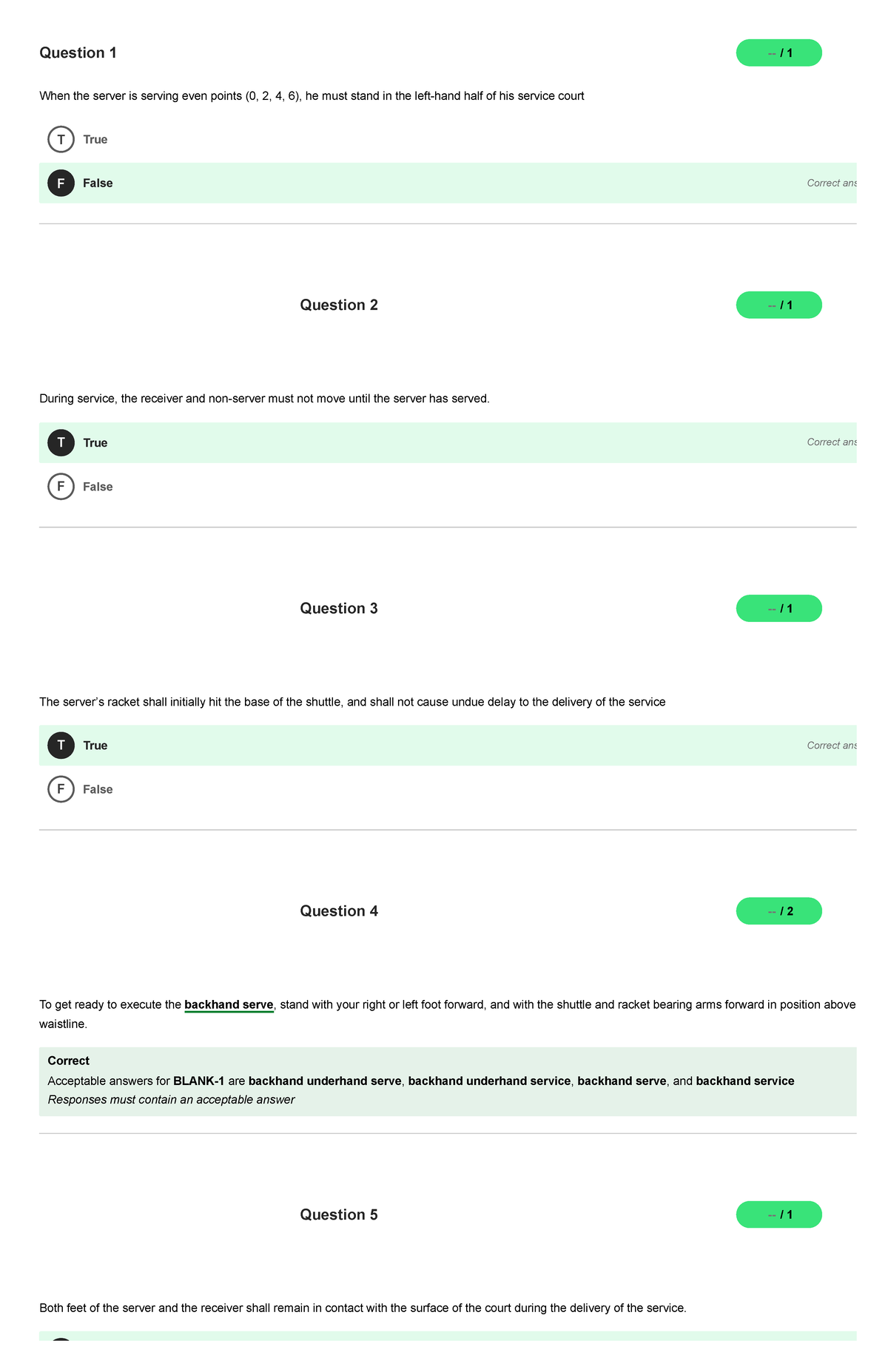This screenshot has height=1372, width=888.
Task: Click the Question 5 heading
Action: coord(339,1214)
